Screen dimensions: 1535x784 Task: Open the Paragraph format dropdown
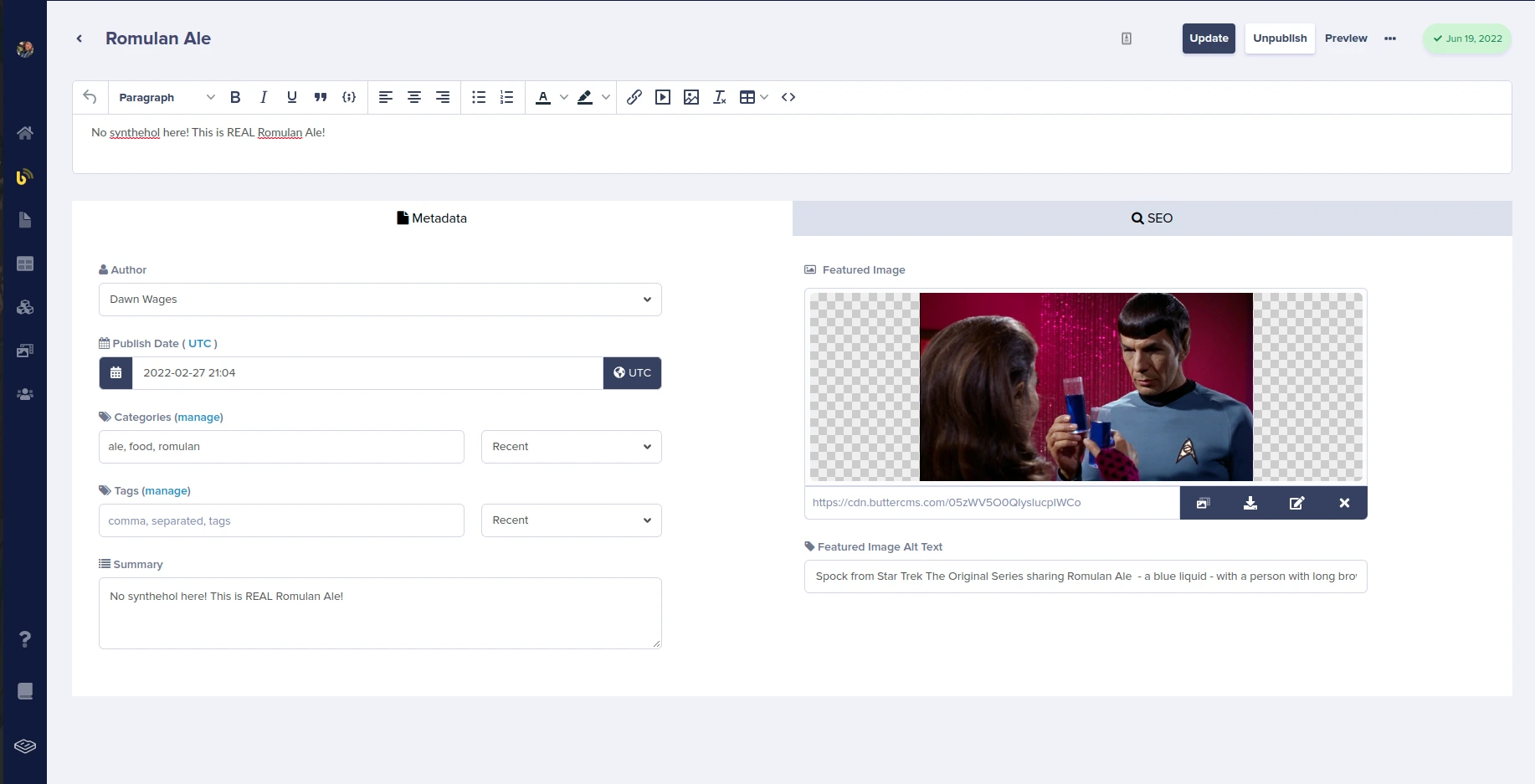[166, 97]
